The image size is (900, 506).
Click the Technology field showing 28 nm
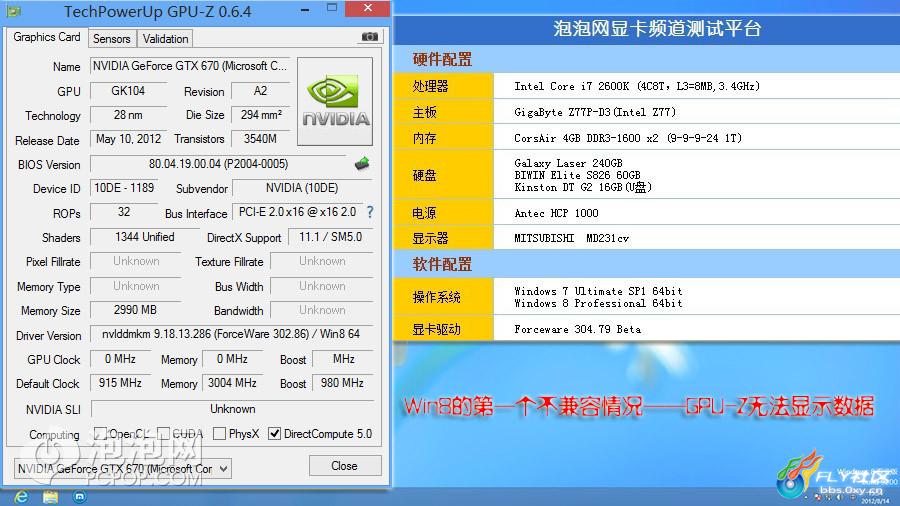128,115
